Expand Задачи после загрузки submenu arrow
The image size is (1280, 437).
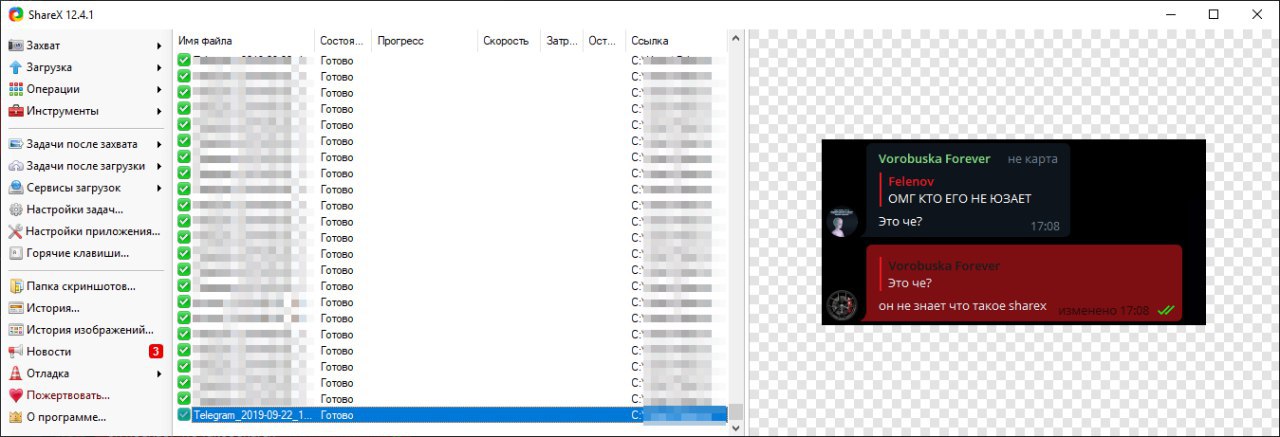(x=159, y=166)
